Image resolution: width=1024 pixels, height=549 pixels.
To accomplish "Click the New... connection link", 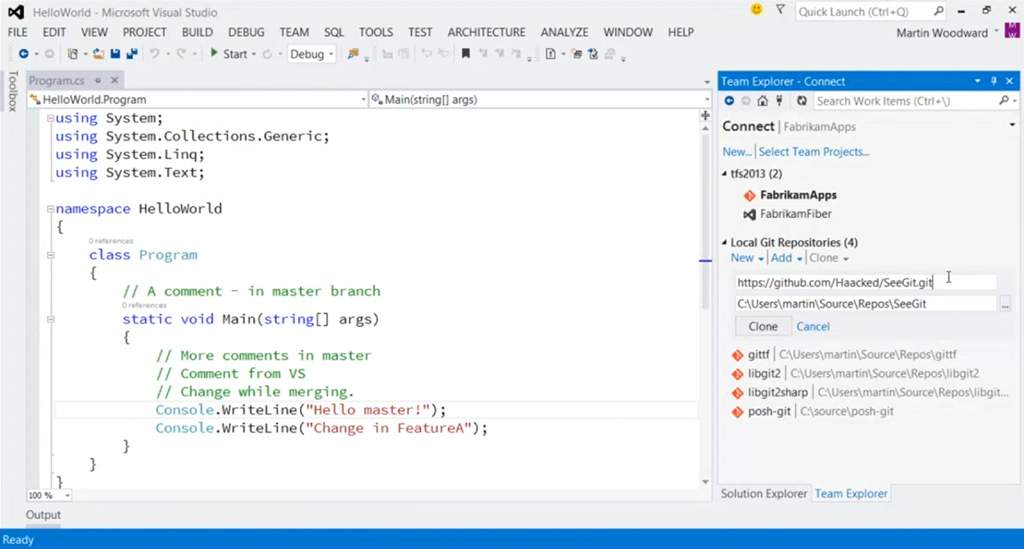I will [x=737, y=151].
